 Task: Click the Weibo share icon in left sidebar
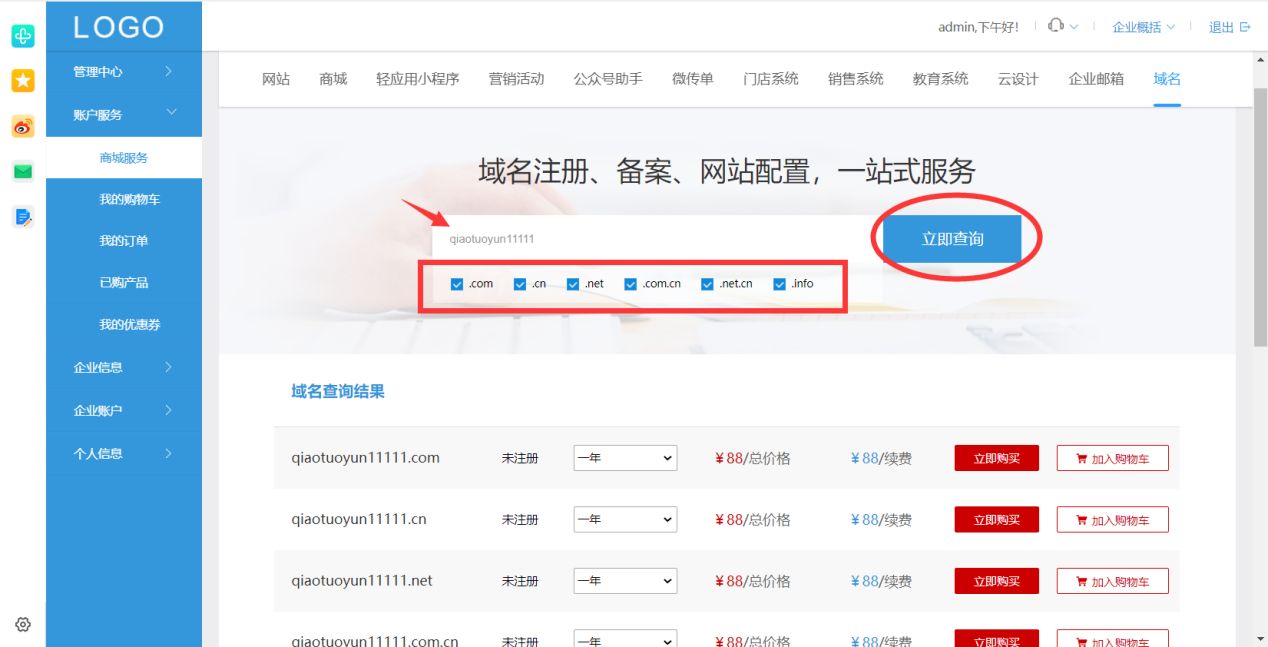tap(22, 126)
